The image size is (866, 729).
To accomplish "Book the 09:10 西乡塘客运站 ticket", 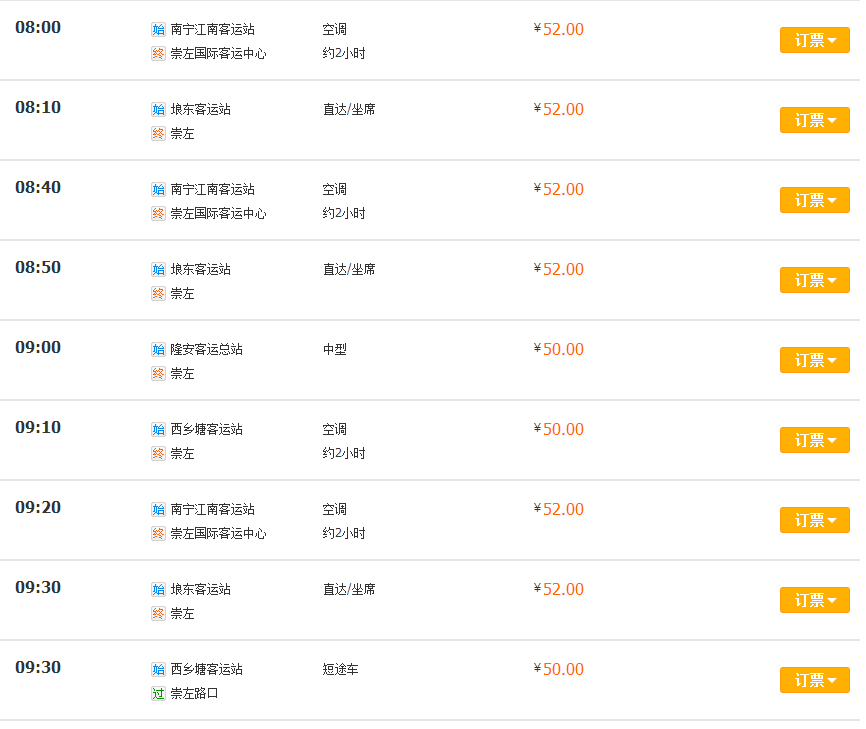I will click(x=814, y=440).
